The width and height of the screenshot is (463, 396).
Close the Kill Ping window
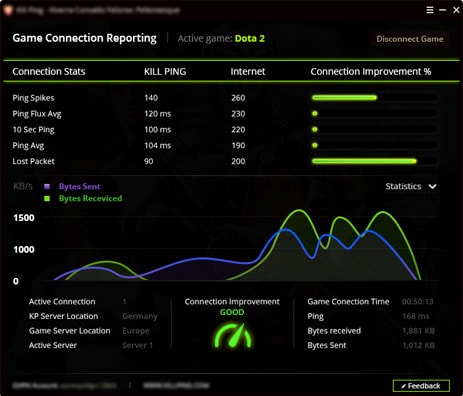[x=456, y=10]
